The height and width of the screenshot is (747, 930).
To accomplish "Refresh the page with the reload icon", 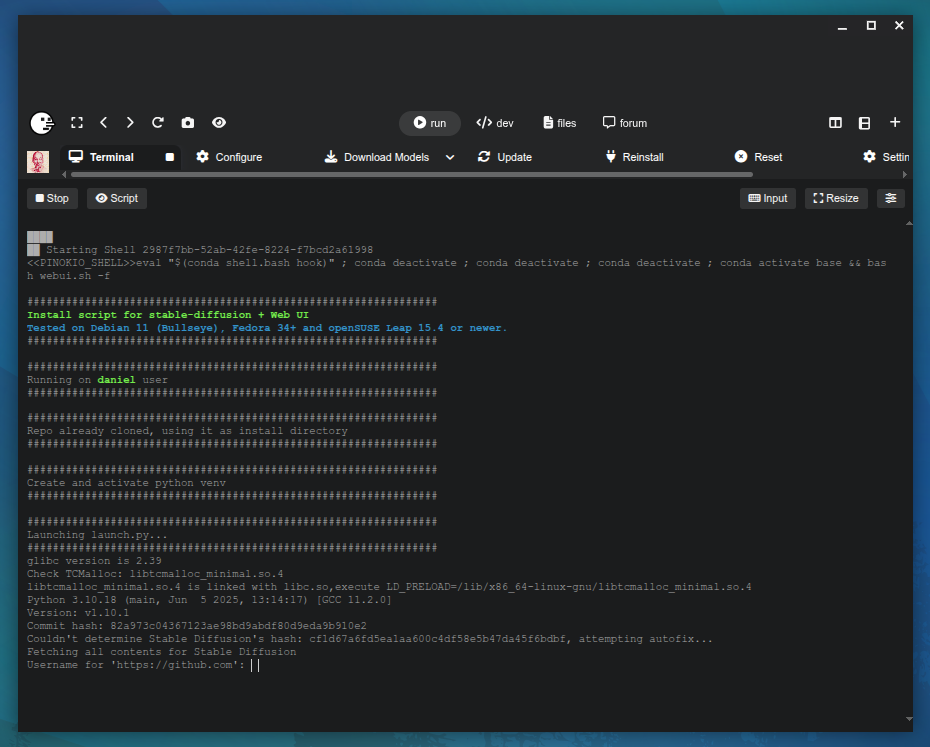I will click(x=158, y=123).
